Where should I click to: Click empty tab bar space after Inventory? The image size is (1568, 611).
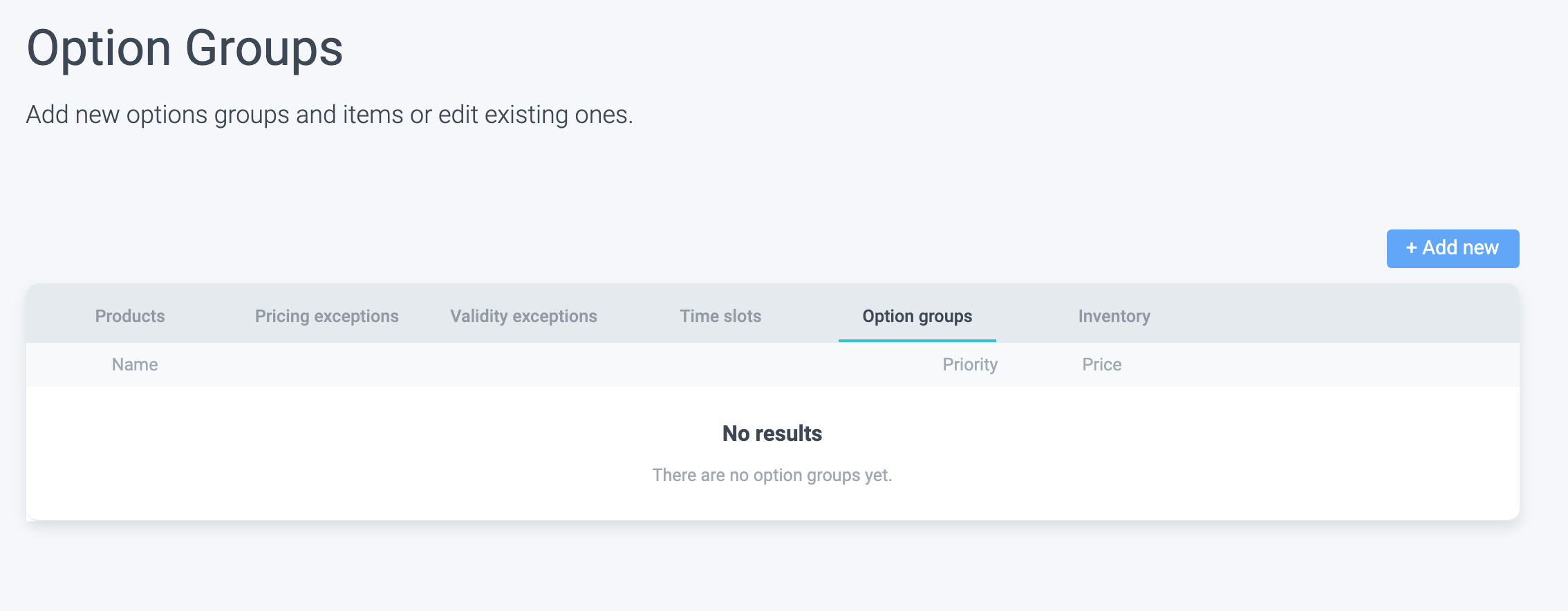(x=1334, y=316)
